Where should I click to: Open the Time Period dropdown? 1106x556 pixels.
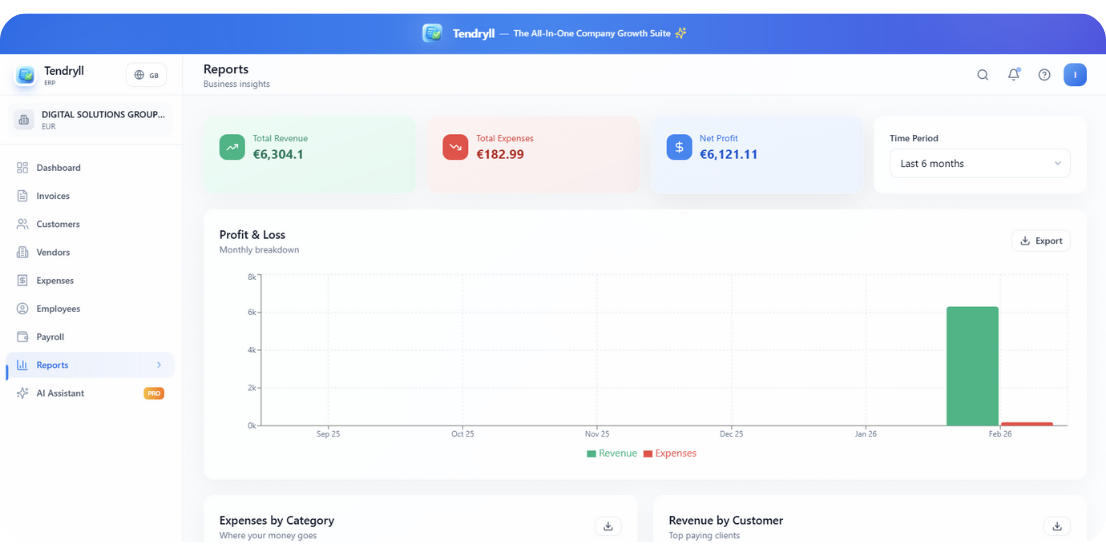pyautogui.click(x=979, y=163)
